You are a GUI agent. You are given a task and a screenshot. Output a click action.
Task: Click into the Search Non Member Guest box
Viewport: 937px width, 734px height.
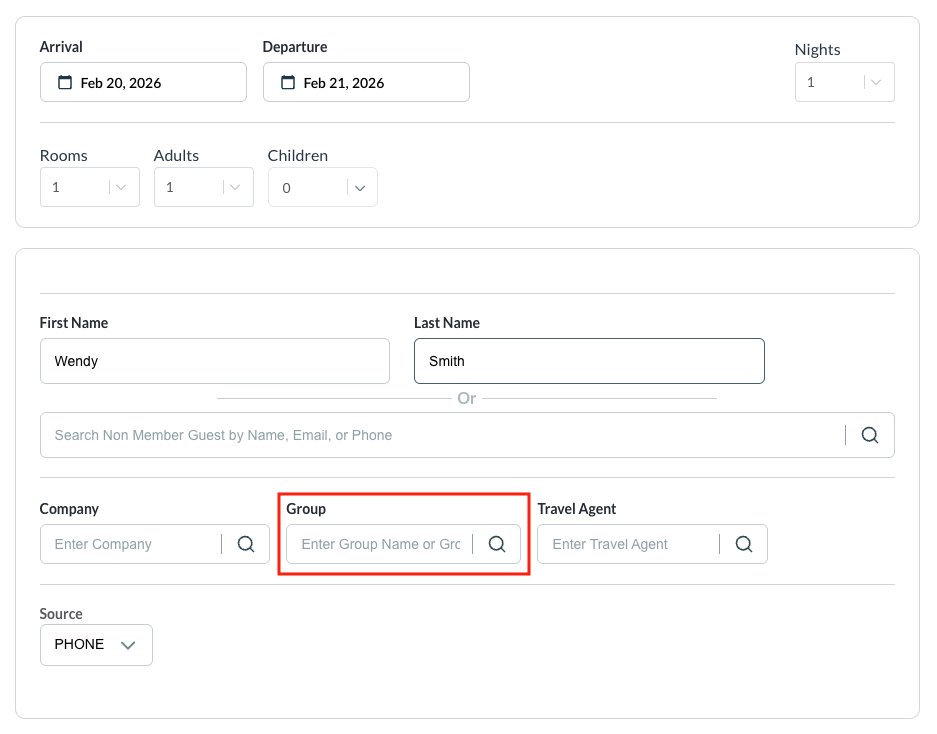[x=440, y=435]
